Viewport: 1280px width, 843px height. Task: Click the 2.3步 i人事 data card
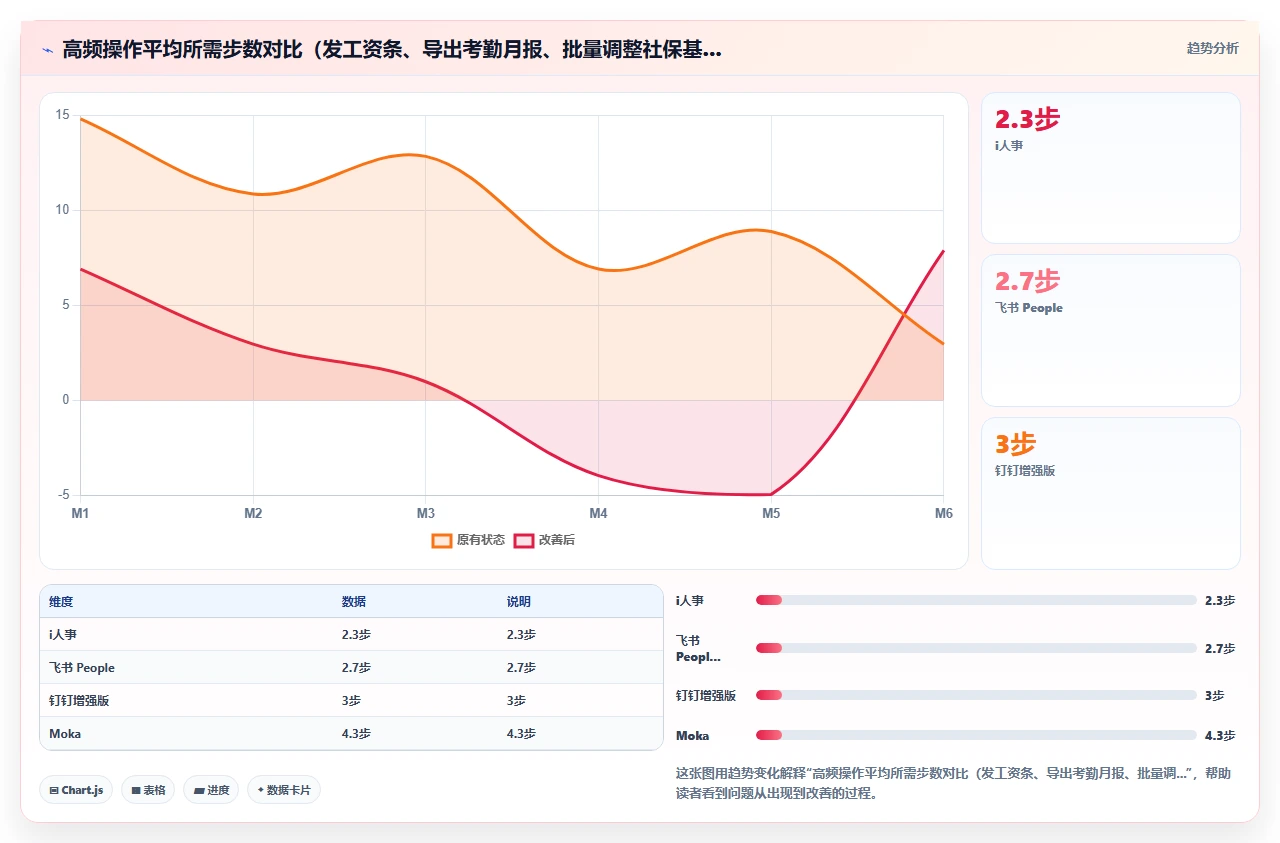point(1111,168)
